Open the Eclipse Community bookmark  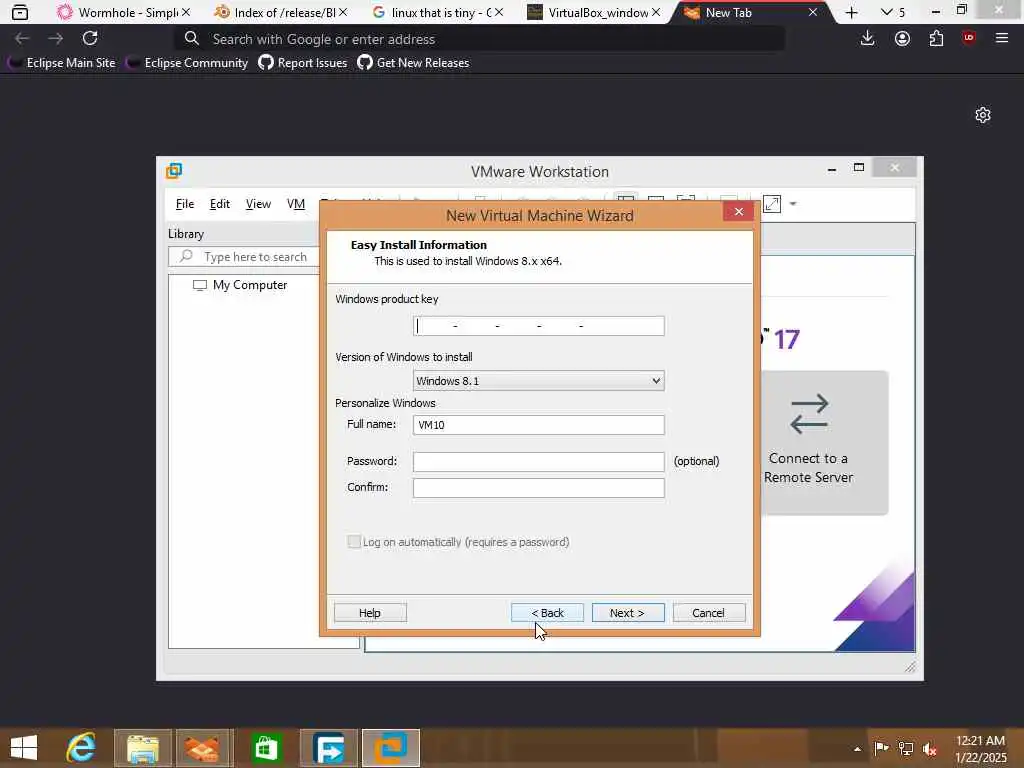187,63
